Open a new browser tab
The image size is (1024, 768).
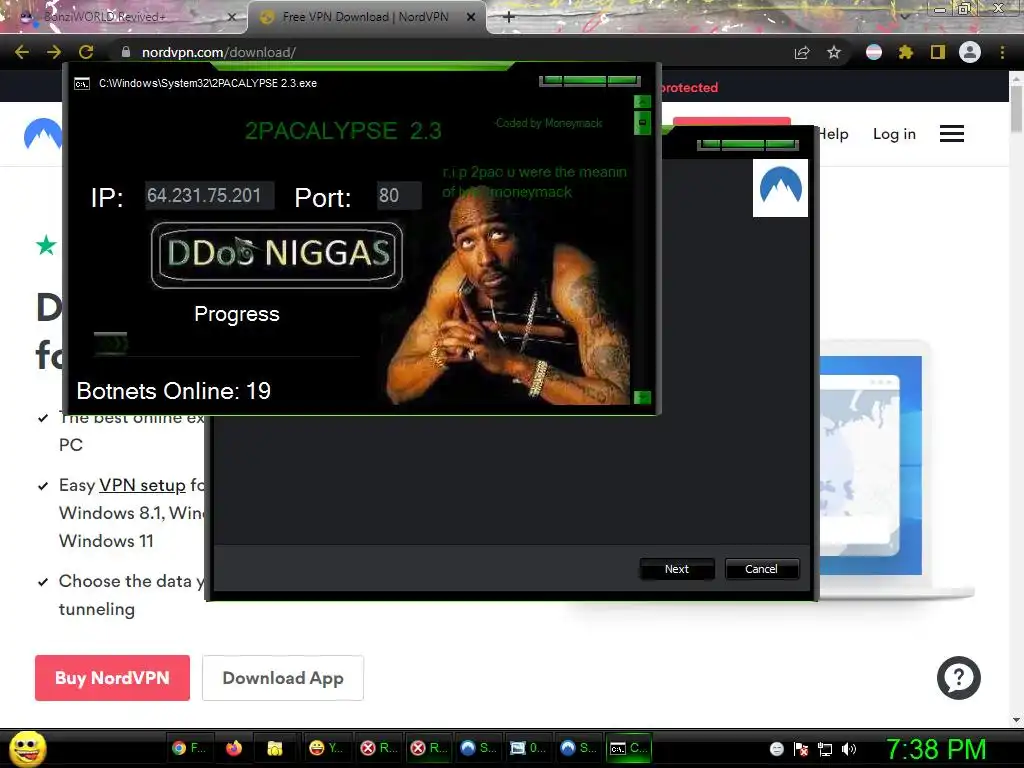pos(509,17)
